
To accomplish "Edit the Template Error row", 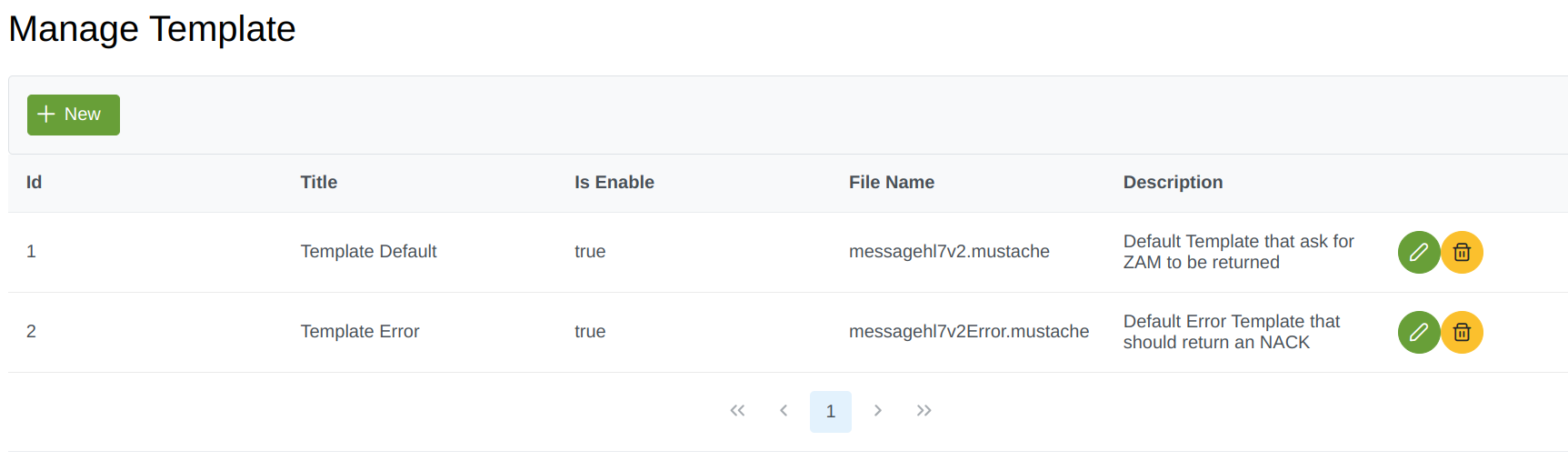I will click(x=1418, y=333).
